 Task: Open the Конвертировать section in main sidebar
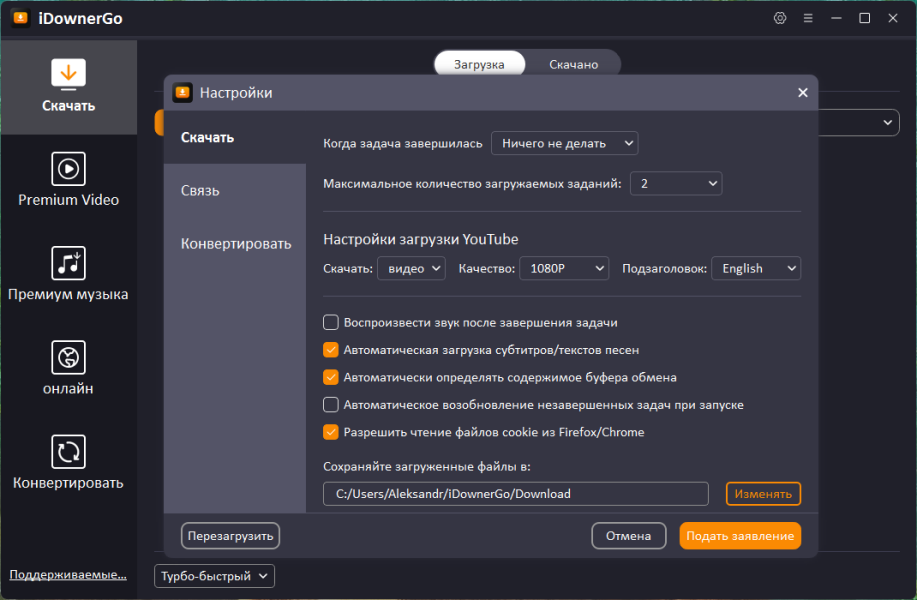coord(68,462)
